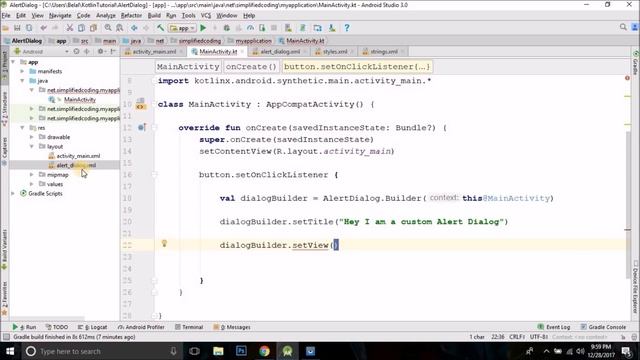Click the SDK Manager icon
The width and height of the screenshot is (640, 360).
point(332,28)
